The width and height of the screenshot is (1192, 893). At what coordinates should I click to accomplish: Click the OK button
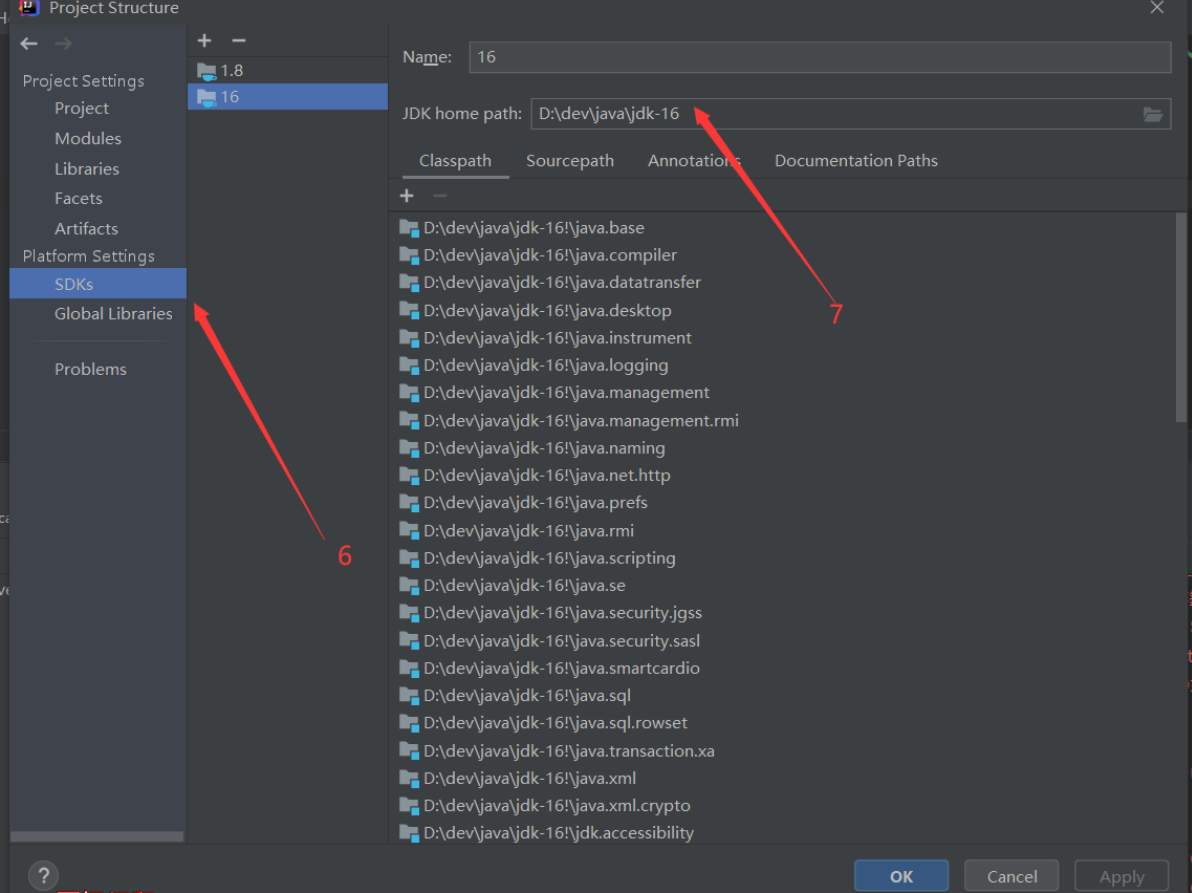pyautogui.click(x=902, y=876)
